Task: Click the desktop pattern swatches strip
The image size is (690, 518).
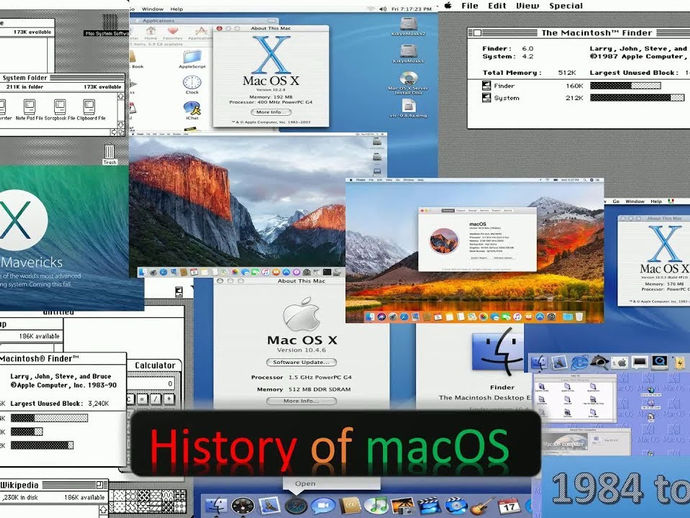Action: (147, 501)
